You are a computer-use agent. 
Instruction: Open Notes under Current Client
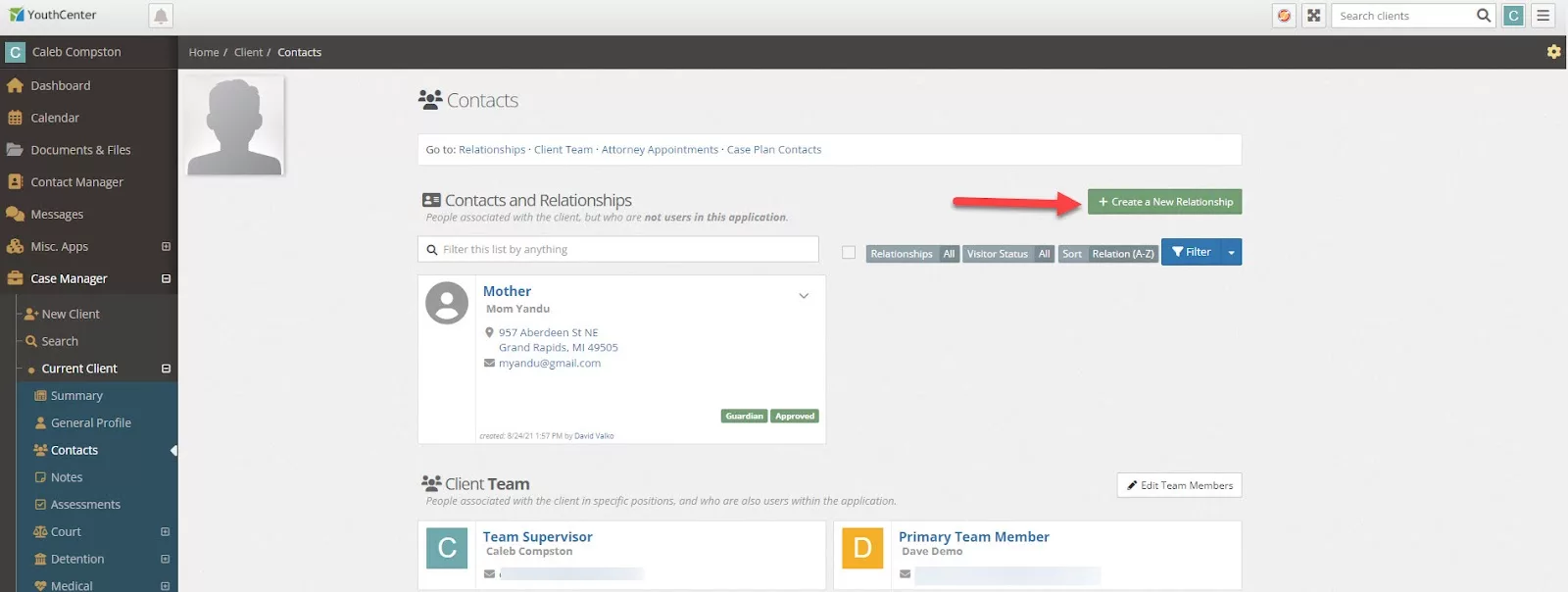coord(67,478)
